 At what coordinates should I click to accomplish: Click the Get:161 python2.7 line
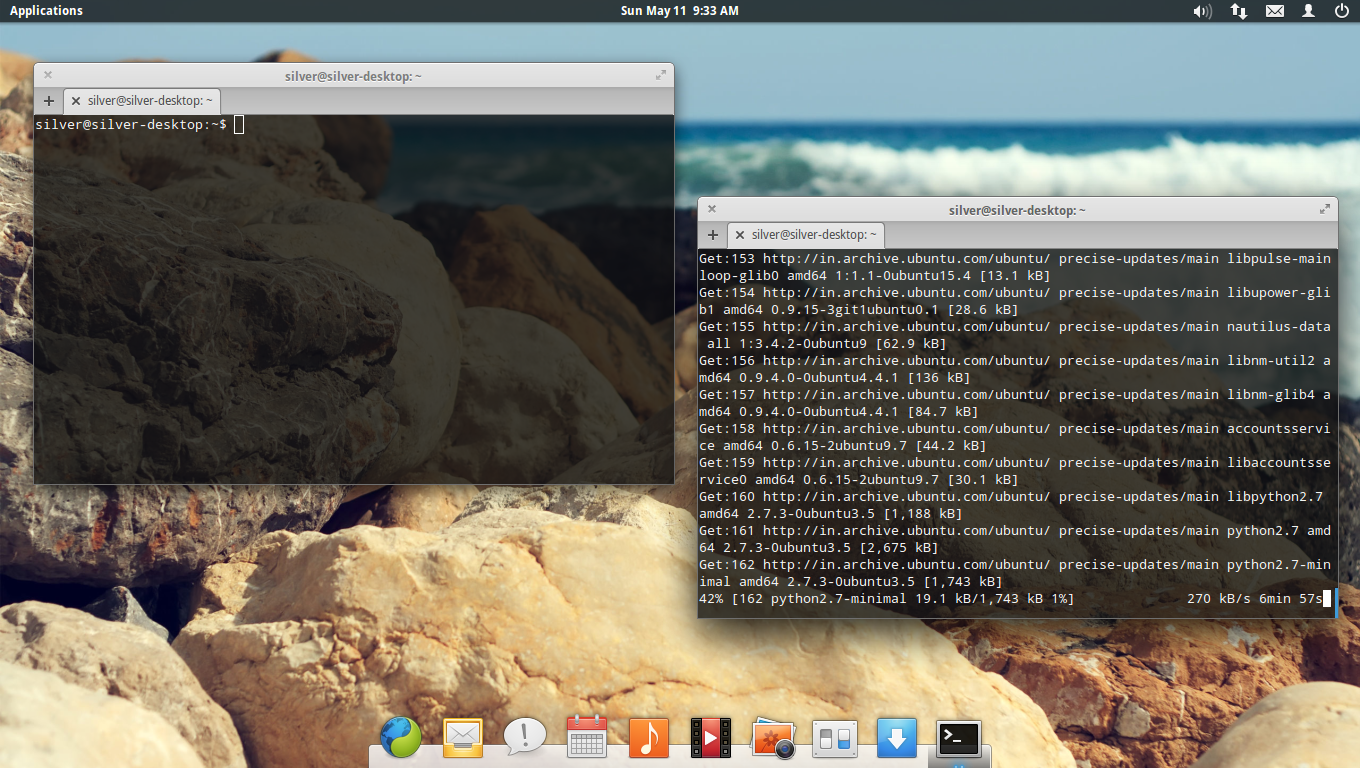(x=1015, y=539)
